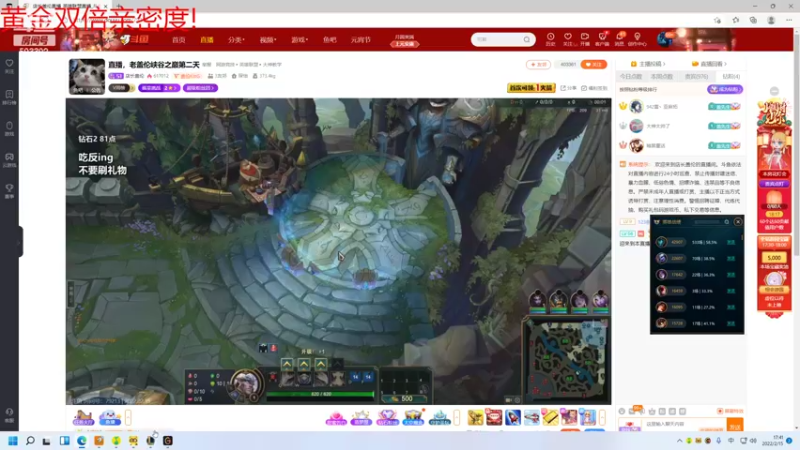Close the hero stats overlay panel
This screenshot has height=450, width=800.
(738, 222)
